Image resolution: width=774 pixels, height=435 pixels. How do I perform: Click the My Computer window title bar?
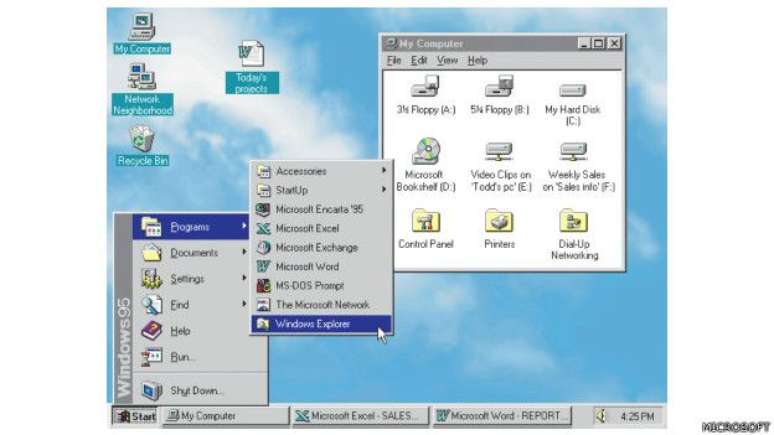pos(503,43)
